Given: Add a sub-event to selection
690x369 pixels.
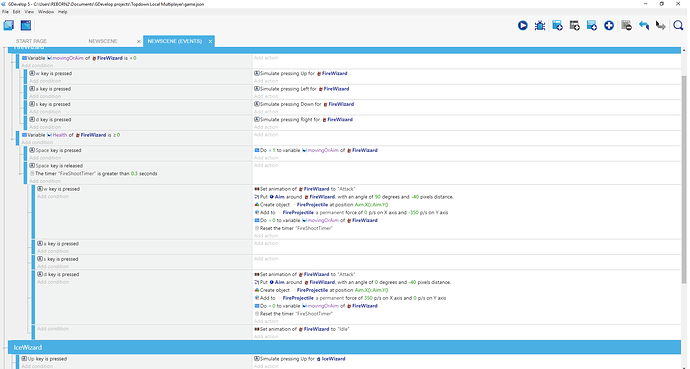Looking at the screenshot, I should coord(574,26).
